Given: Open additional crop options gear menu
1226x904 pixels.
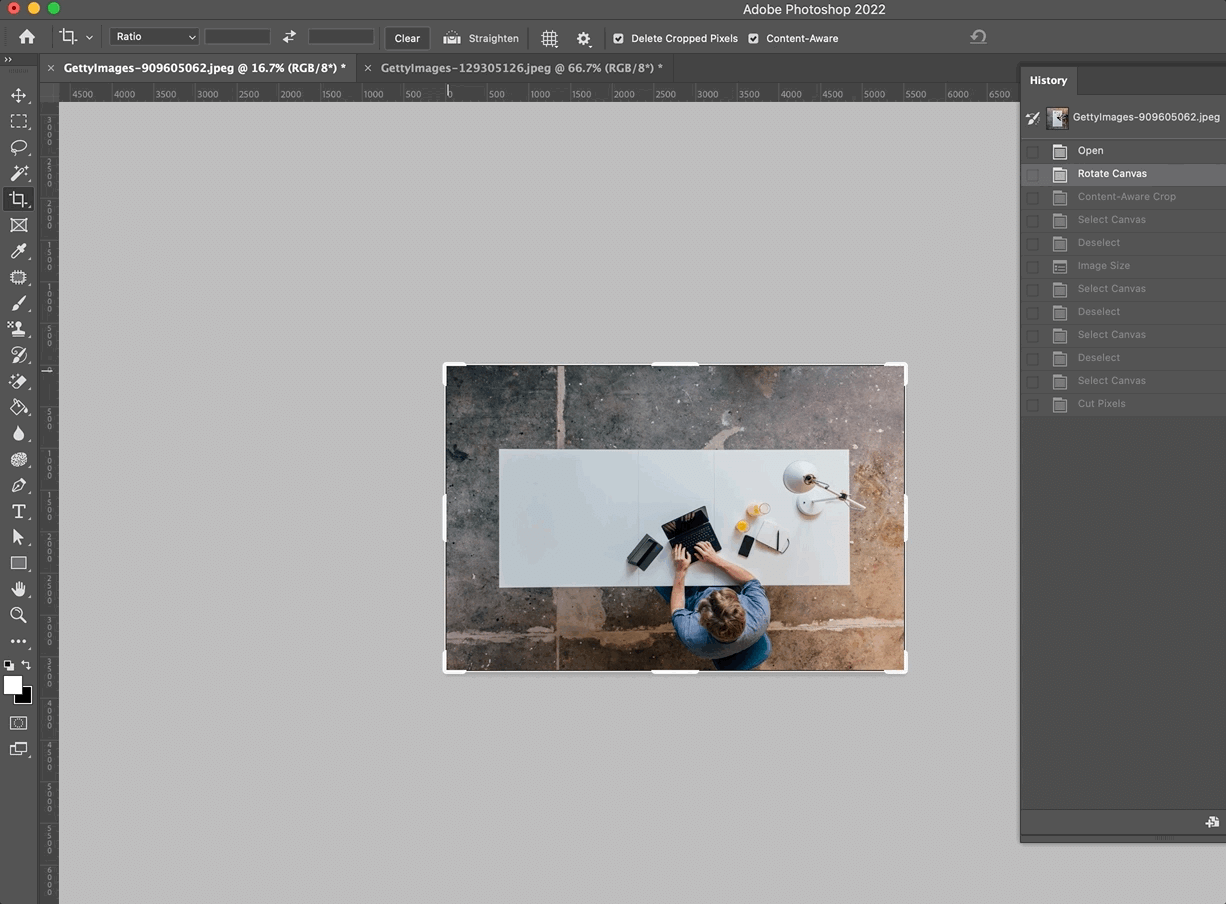Looking at the screenshot, I should click(584, 38).
